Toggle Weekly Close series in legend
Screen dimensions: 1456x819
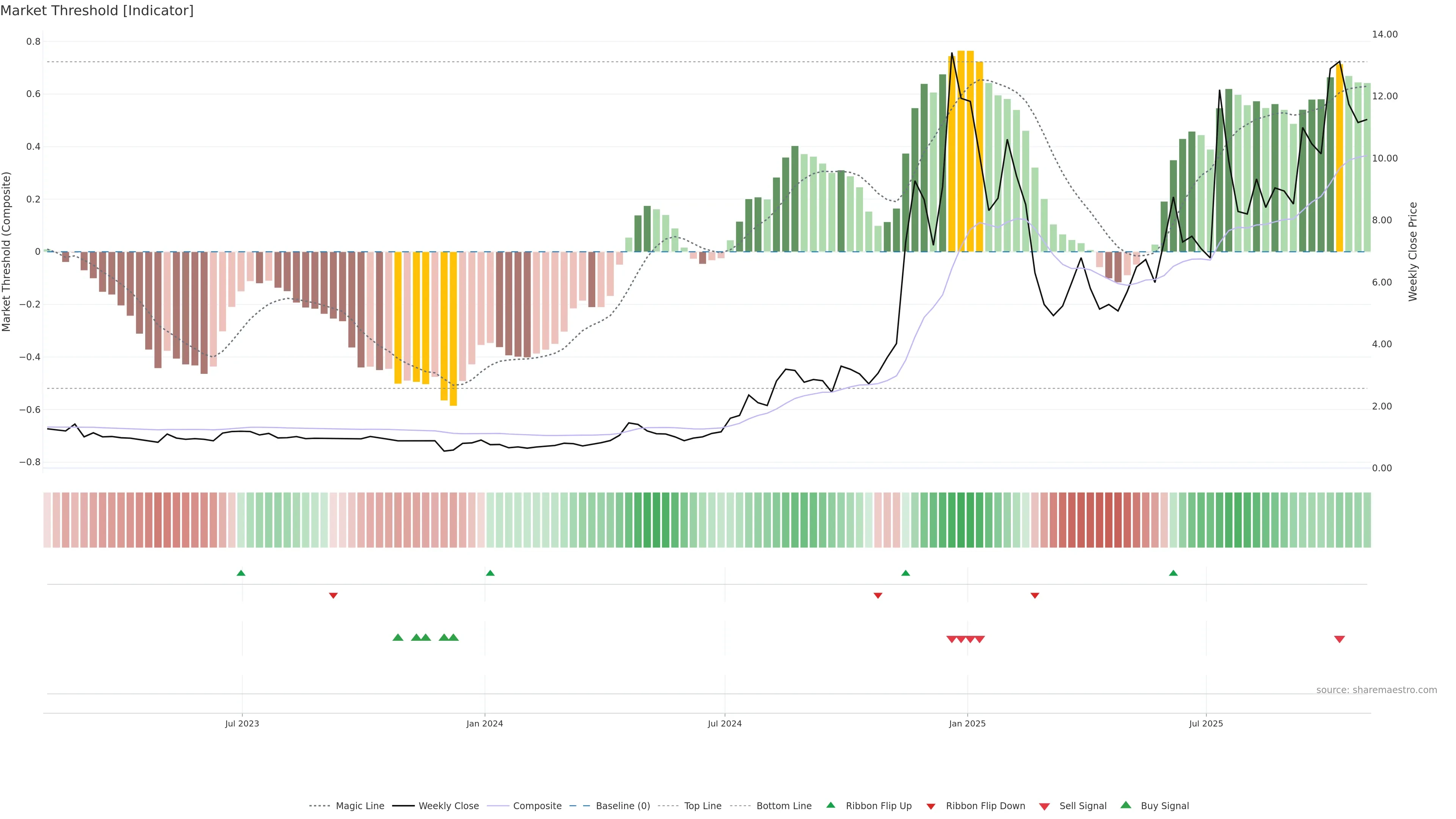pos(448,806)
